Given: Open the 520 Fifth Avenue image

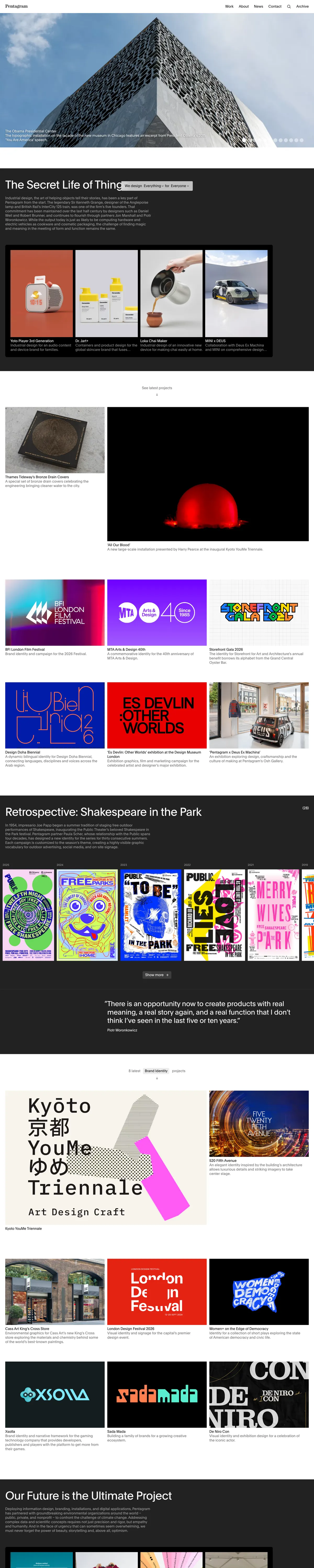Looking at the screenshot, I should (x=259, y=1124).
